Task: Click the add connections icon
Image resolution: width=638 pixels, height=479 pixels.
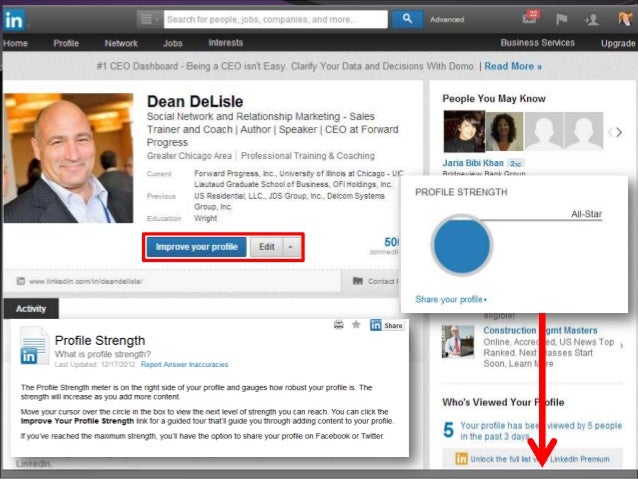Action: [x=591, y=19]
